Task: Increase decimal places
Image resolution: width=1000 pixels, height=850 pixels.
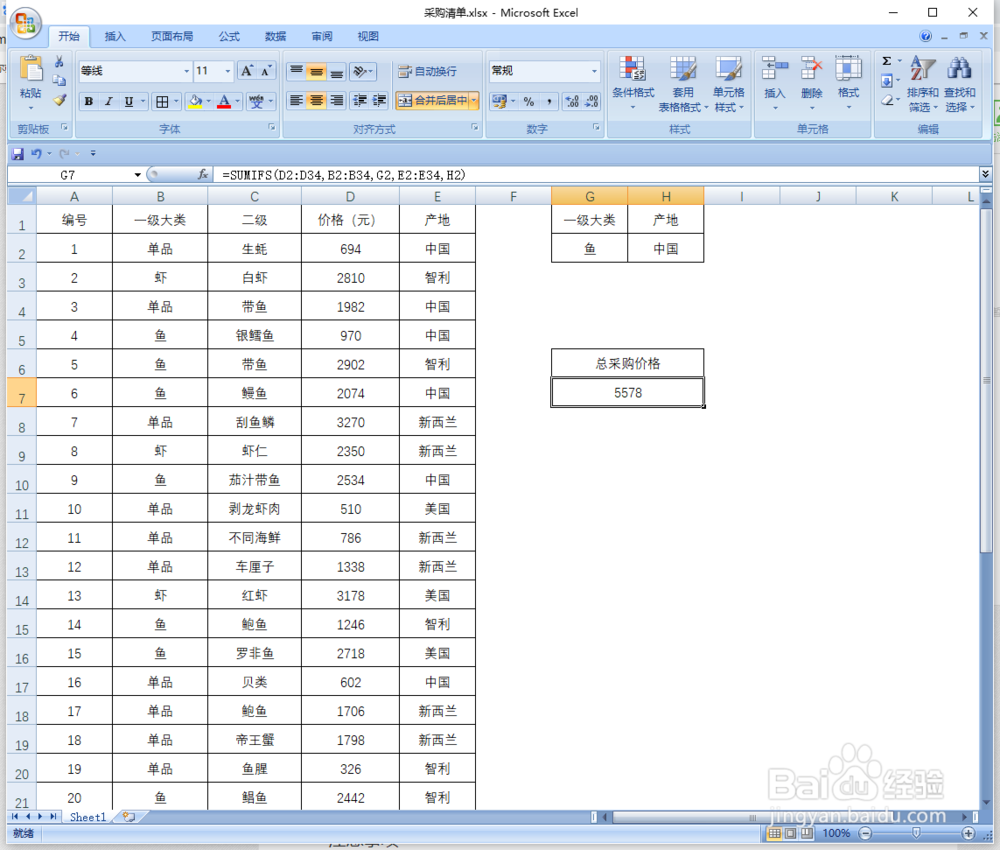Action: pos(572,101)
